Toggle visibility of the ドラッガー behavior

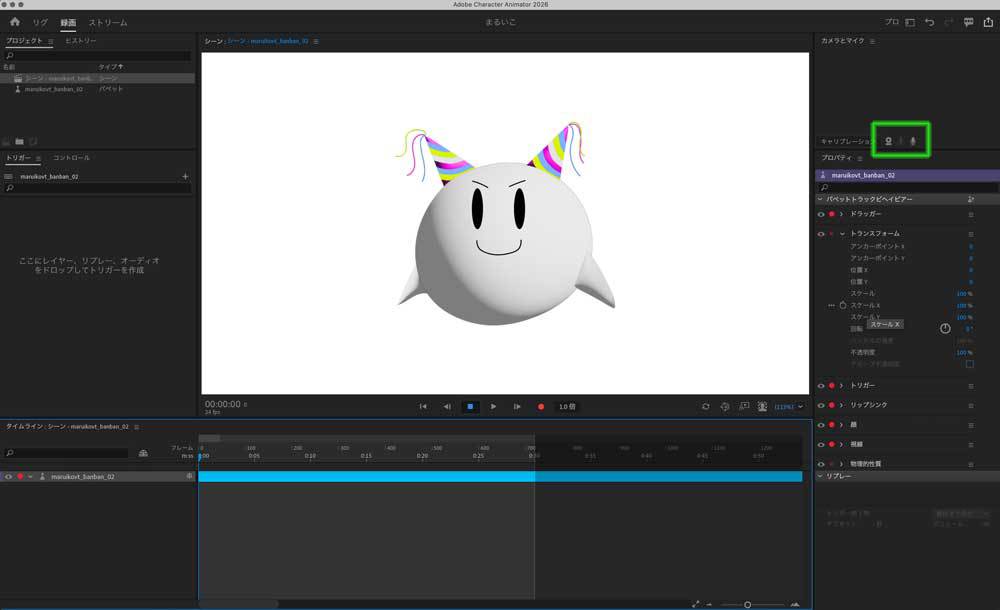tap(820, 215)
